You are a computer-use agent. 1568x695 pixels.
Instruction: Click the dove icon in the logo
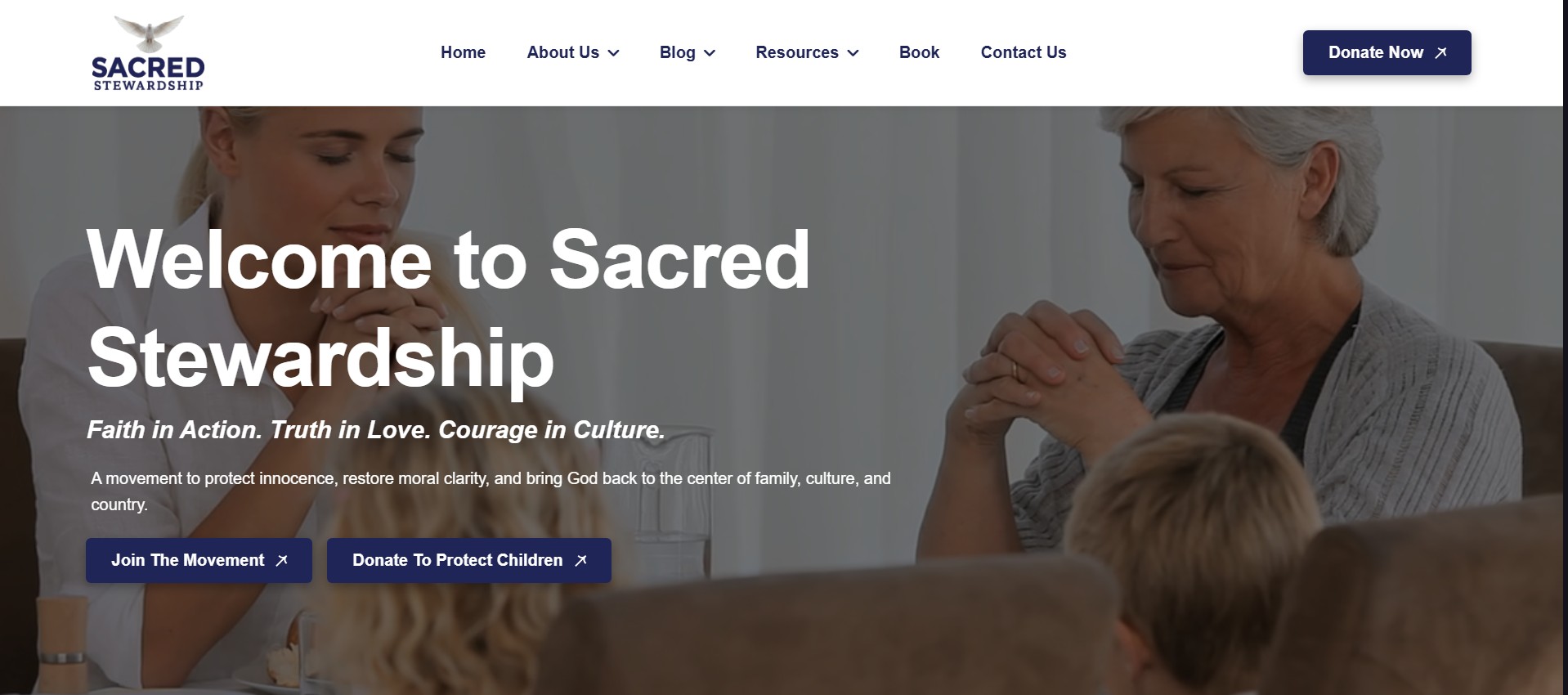(149, 34)
